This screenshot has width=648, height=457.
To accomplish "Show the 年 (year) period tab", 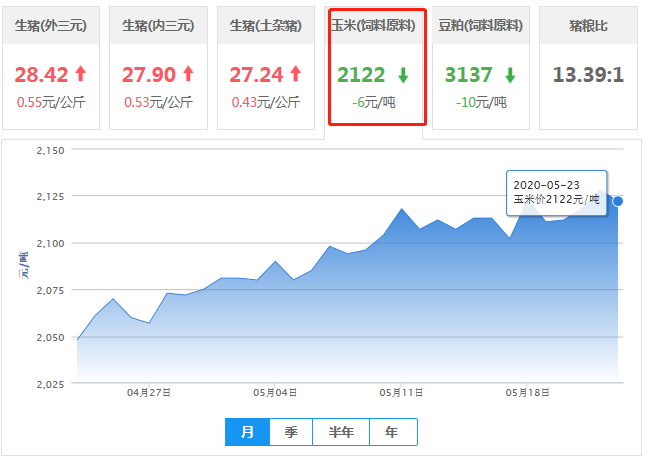I will [392, 432].
